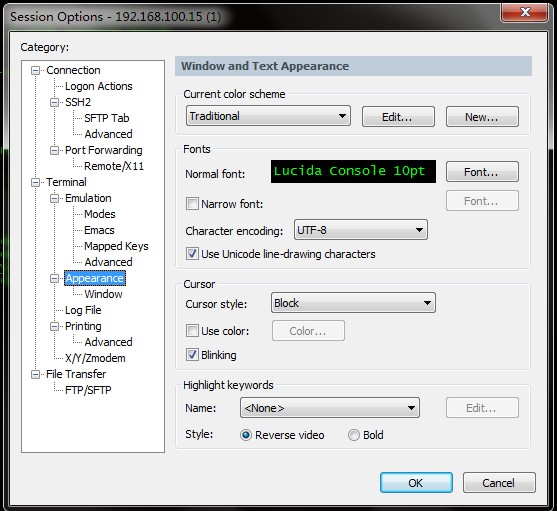The height and width of the screenshot is (511, 557).
Task: Cancel the Session Options dialog
Action: 499,483
